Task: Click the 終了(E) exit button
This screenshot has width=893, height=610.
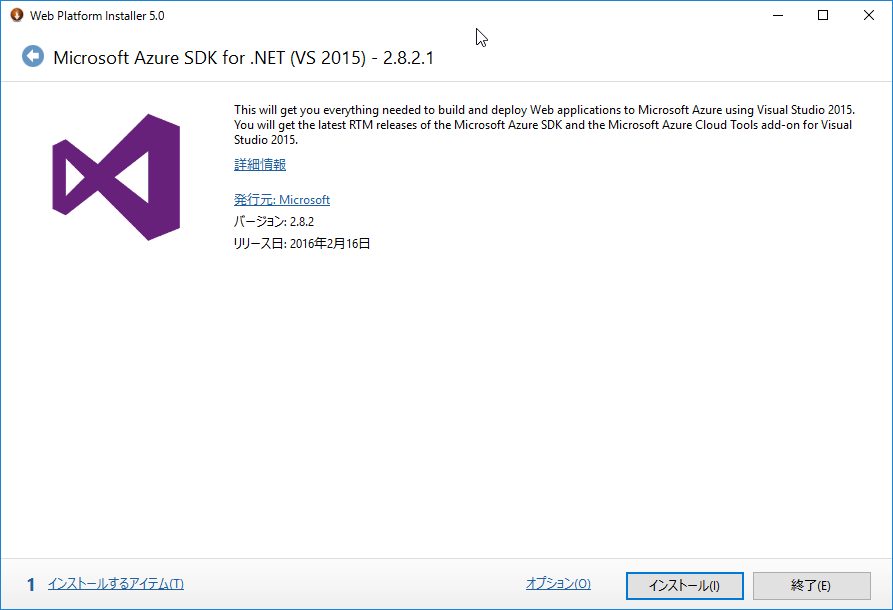Action: click(x=812, y=586)
